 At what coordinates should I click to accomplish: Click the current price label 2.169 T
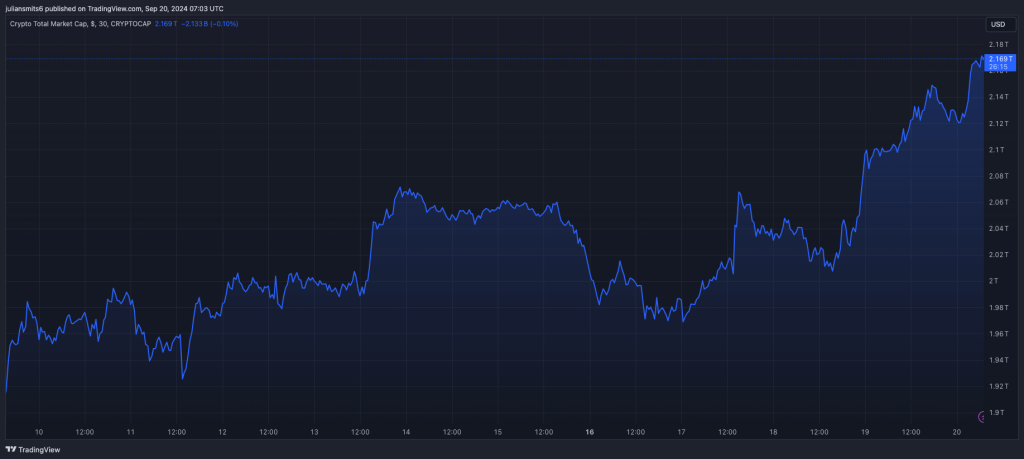(1000, 60)
